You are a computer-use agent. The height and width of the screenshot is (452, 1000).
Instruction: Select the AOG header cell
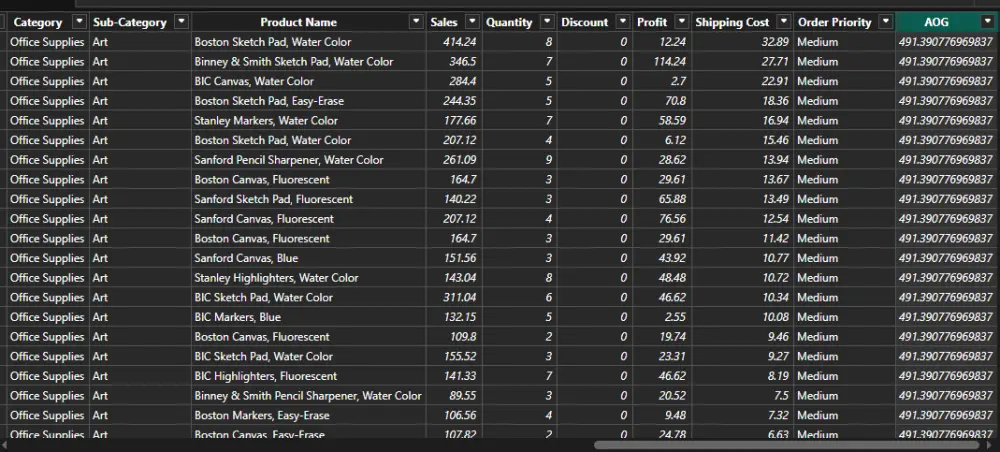(936, 22)
